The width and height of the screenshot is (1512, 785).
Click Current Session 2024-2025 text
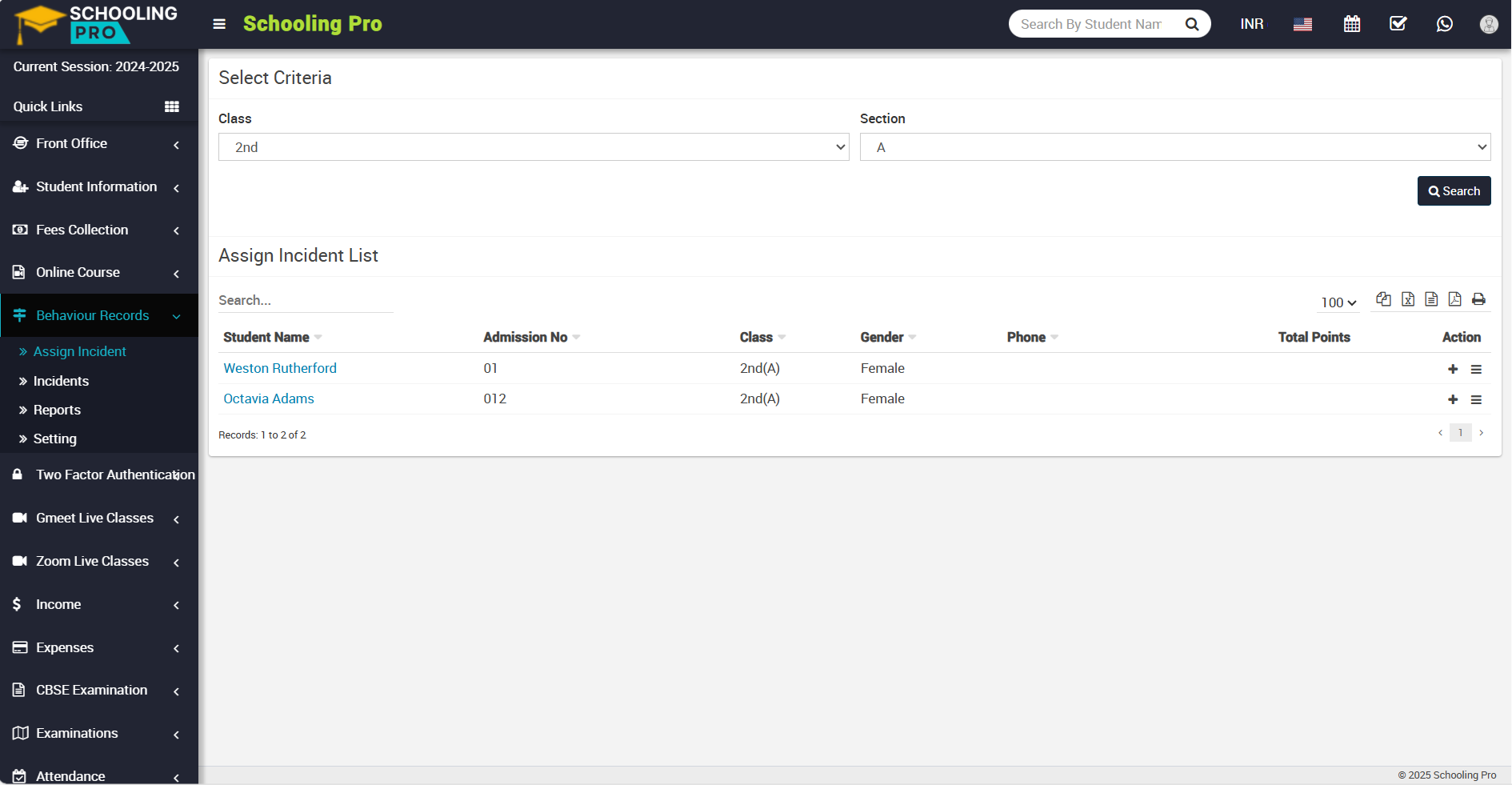pos(96,66)
